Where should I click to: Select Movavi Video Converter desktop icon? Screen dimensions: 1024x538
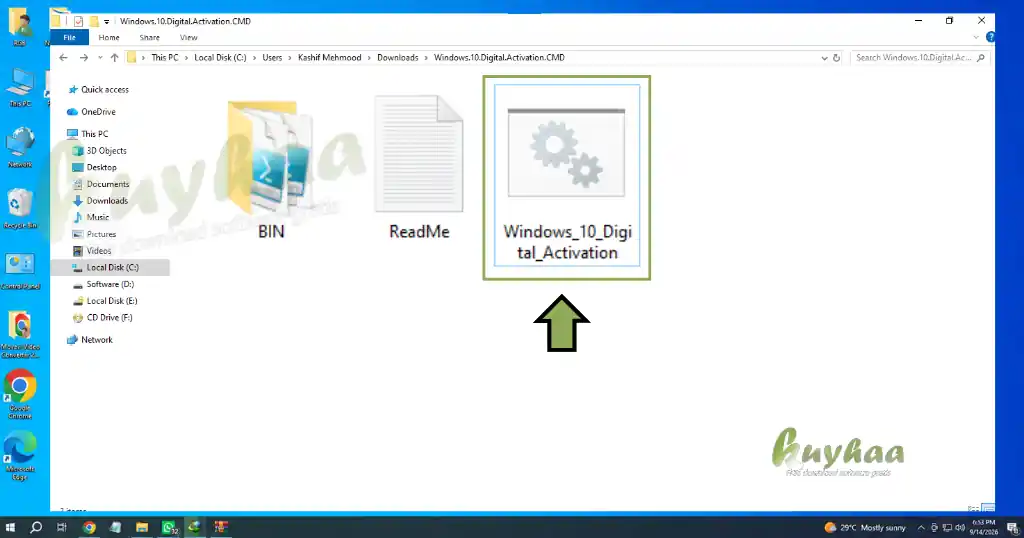[20, 334]
